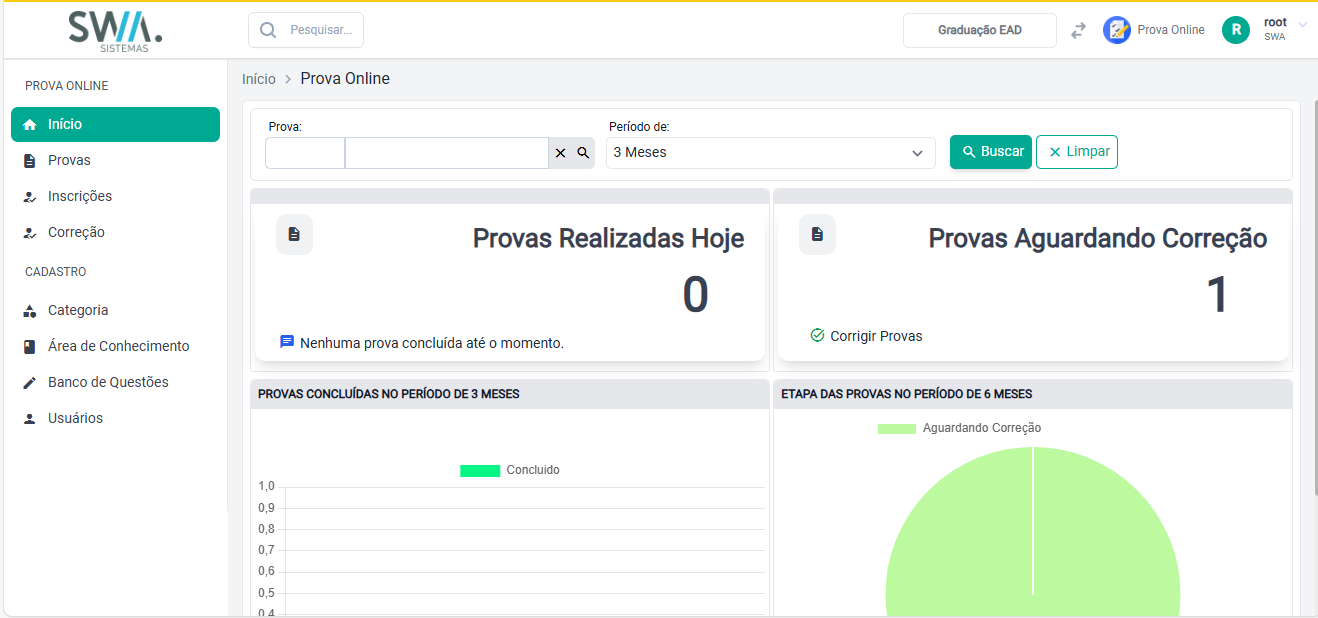Open the Usuários menu item
This screenshot has height=618, width=1318.
[115, 419]
